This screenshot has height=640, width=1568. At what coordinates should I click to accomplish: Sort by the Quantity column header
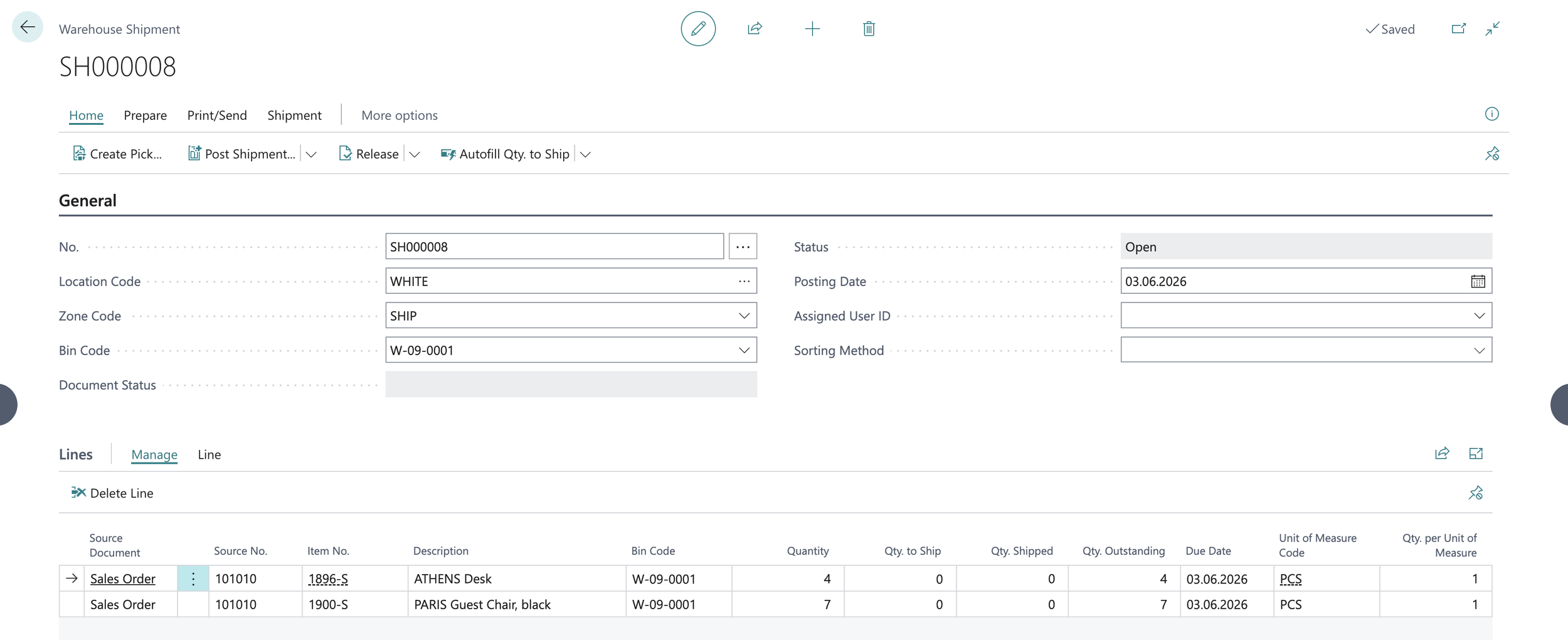(808, 551)
